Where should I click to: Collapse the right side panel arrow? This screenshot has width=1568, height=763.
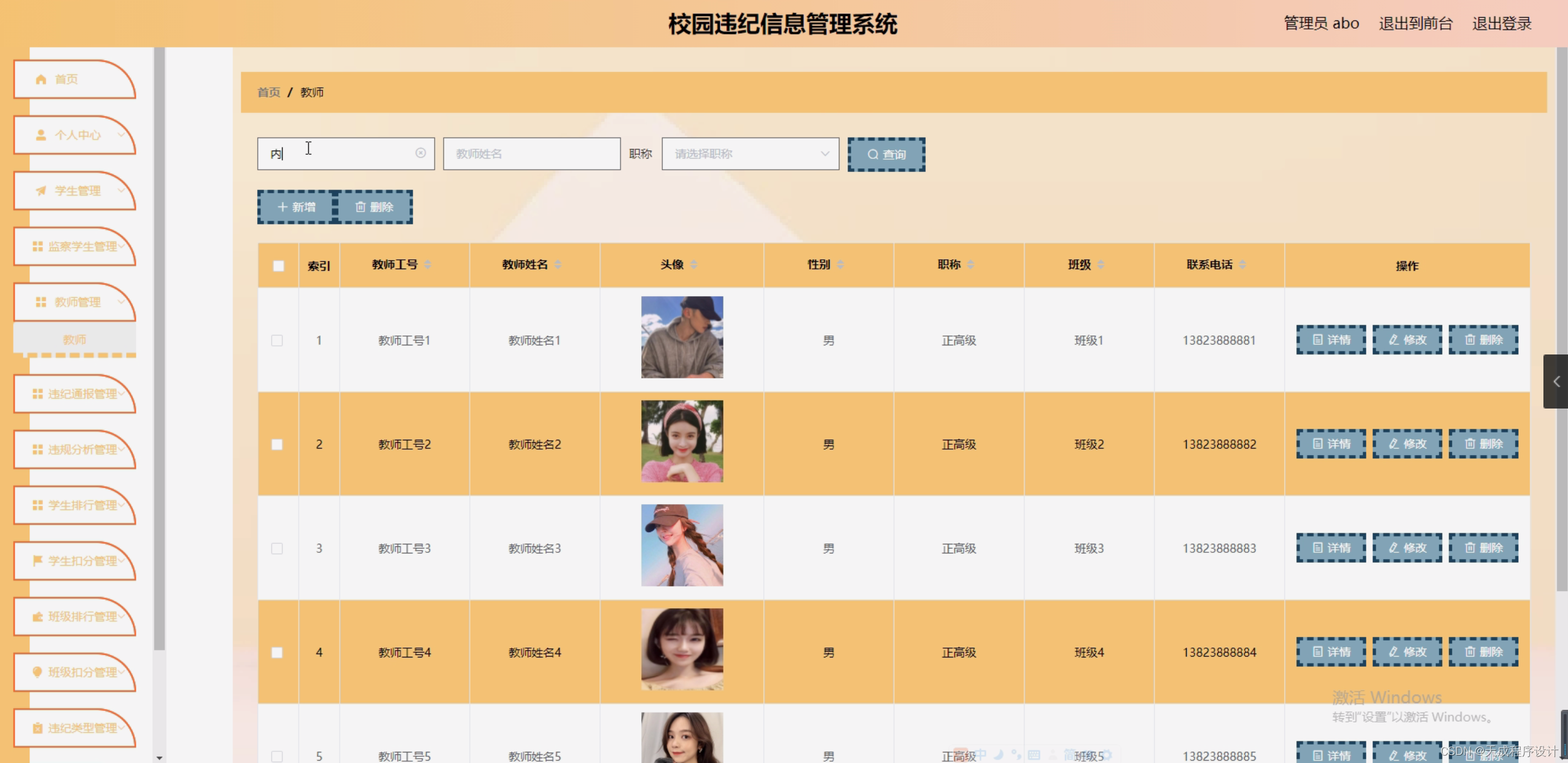coord(1558,381)
